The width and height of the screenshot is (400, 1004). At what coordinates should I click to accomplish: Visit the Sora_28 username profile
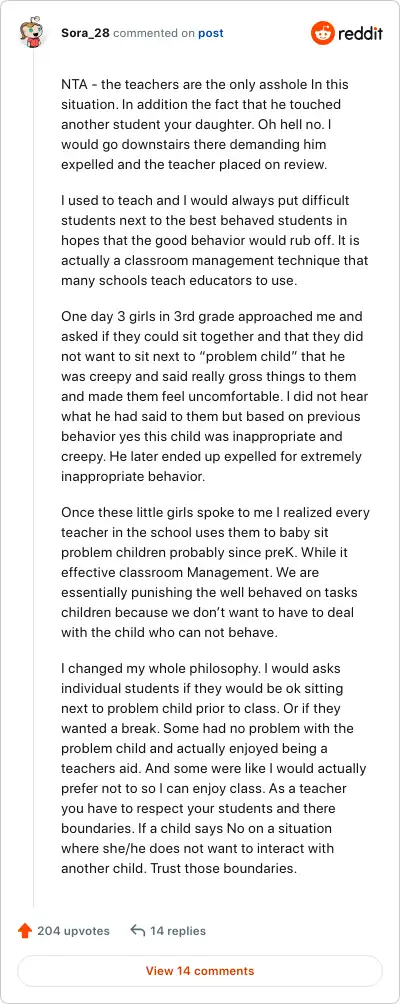pyautogui.click(x=85, y=33)
